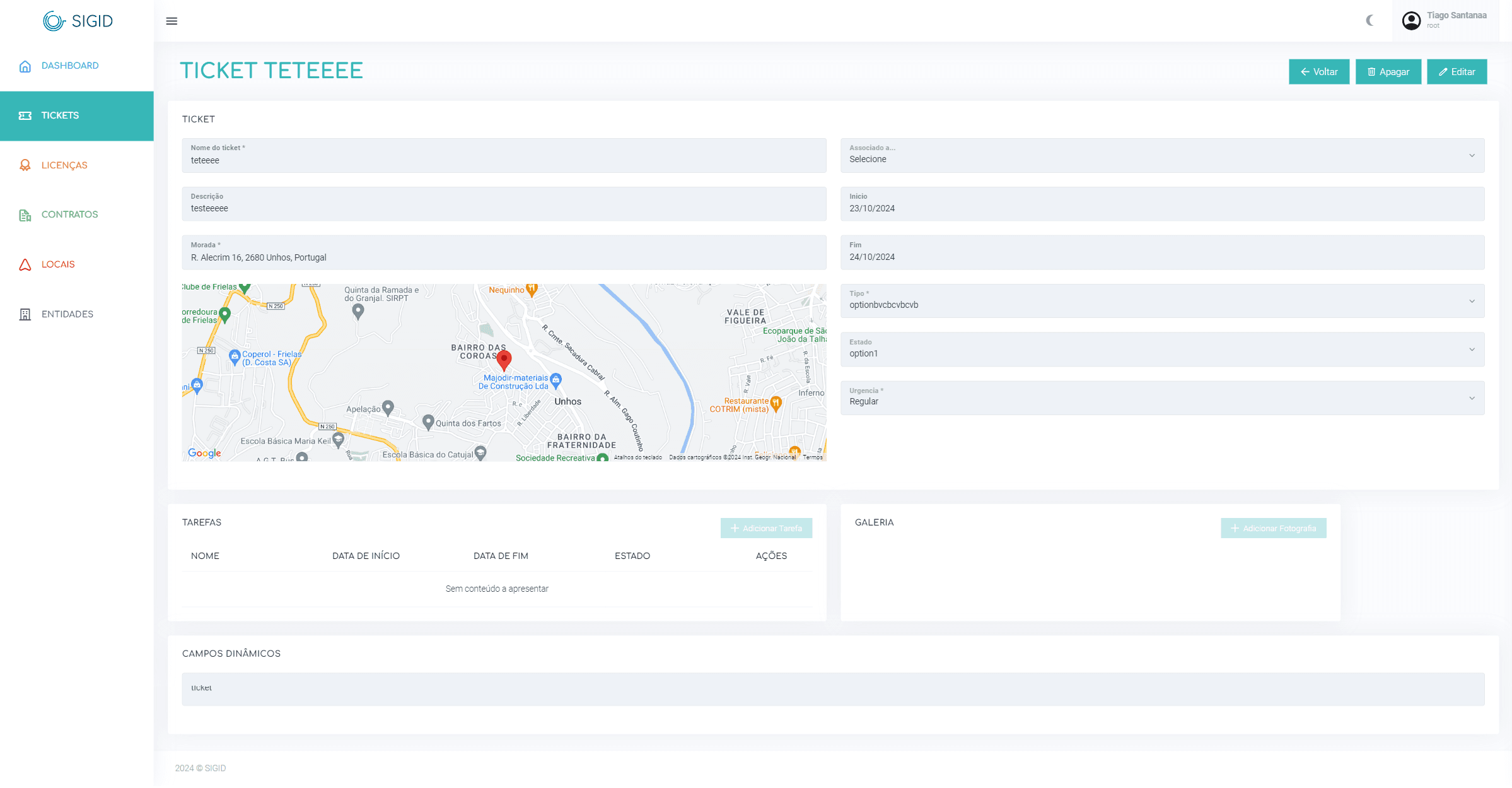
Task: Click the Morada address field
Action: [503, 253]
